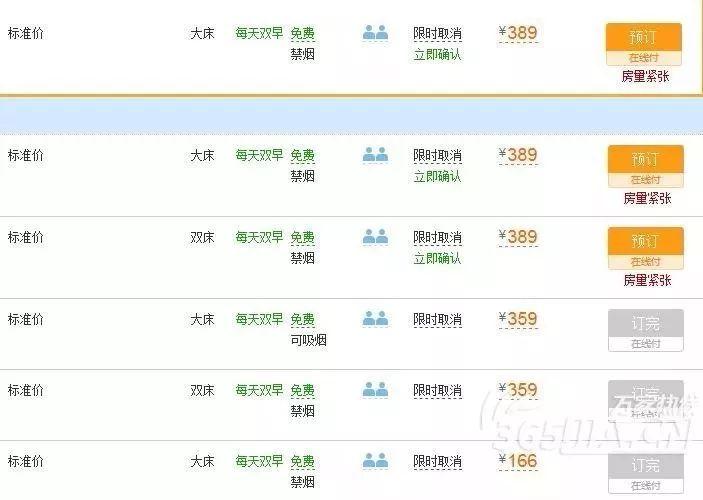
Task: Click the light blue divider bar
Action: pyautogui.click(x=352, y=116)
